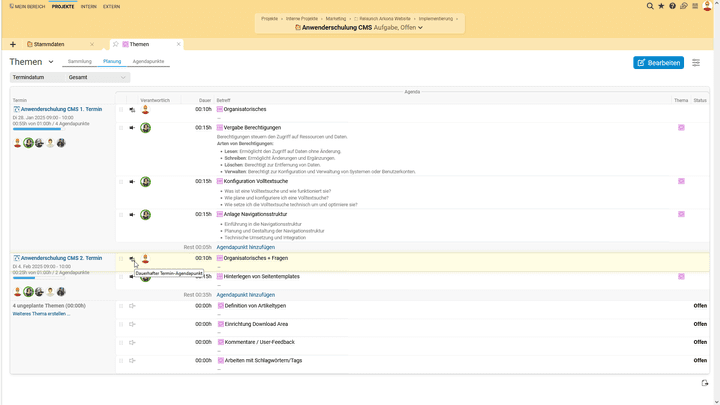Click progress bar under Anwenderschulung CMS 1. Termin
This screenshot has width=720, height=405.
point(37,129)
